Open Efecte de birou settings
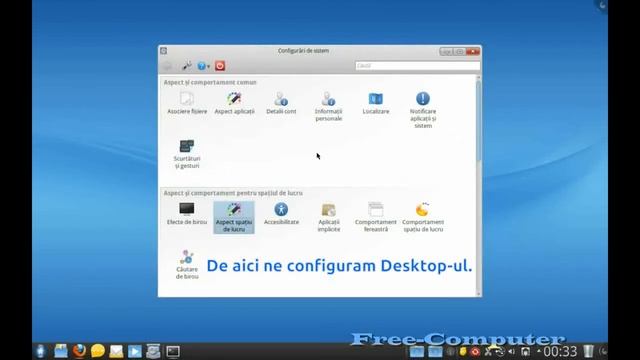The height and width of the screenshot is (360, 640). (x=187, y=213)
